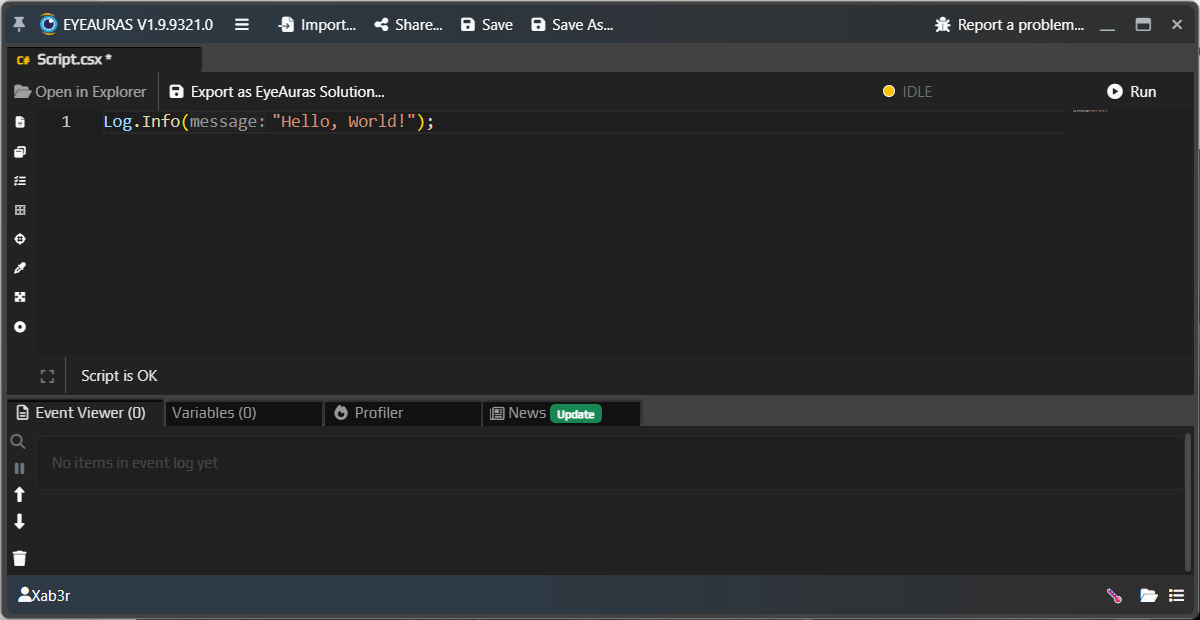
Task: Open the grid tool in the left sidebar
Action: [x=19, y=209]
